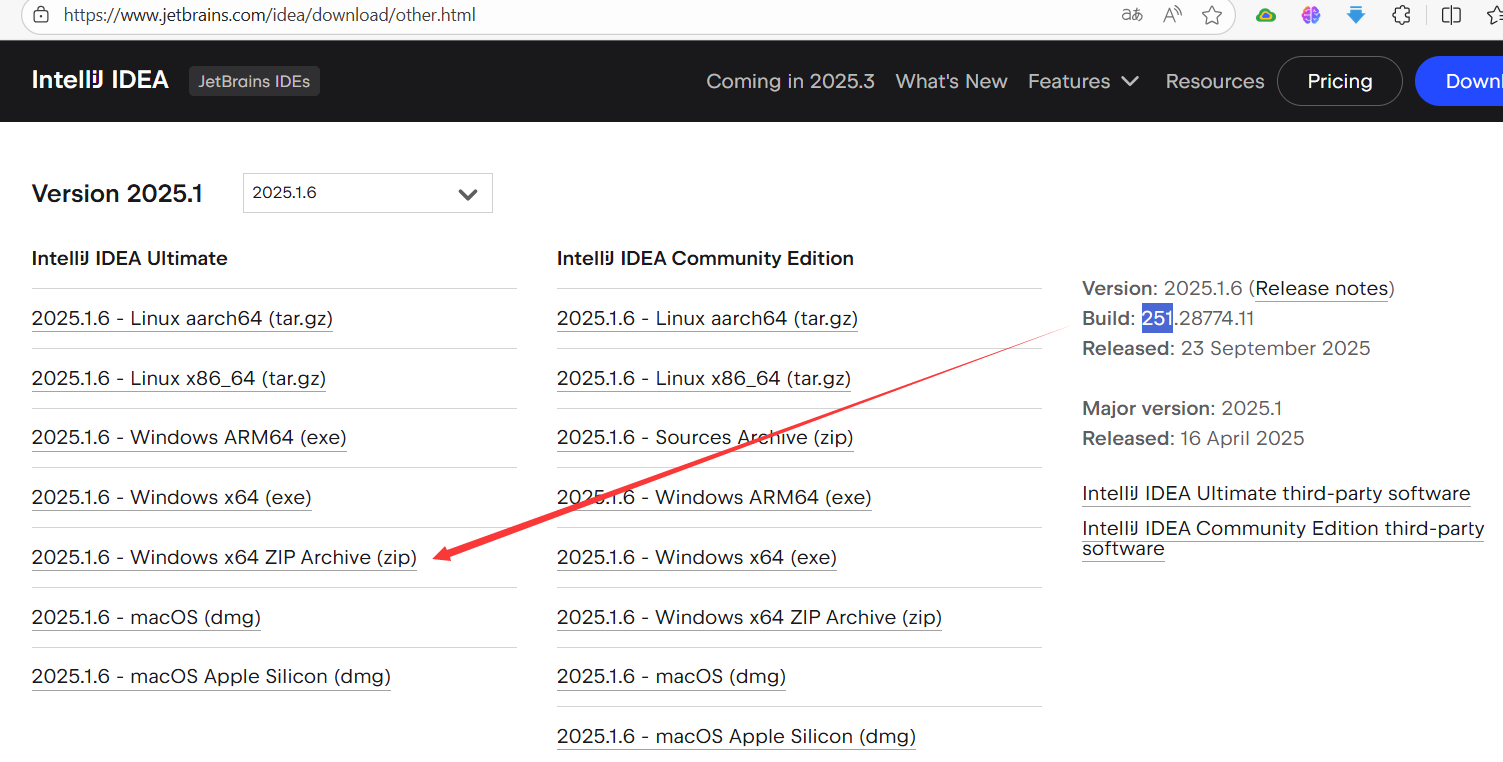Click the 16 April 2025 release date
This screenshot has width=1503, height=762.
point(1242,438)
